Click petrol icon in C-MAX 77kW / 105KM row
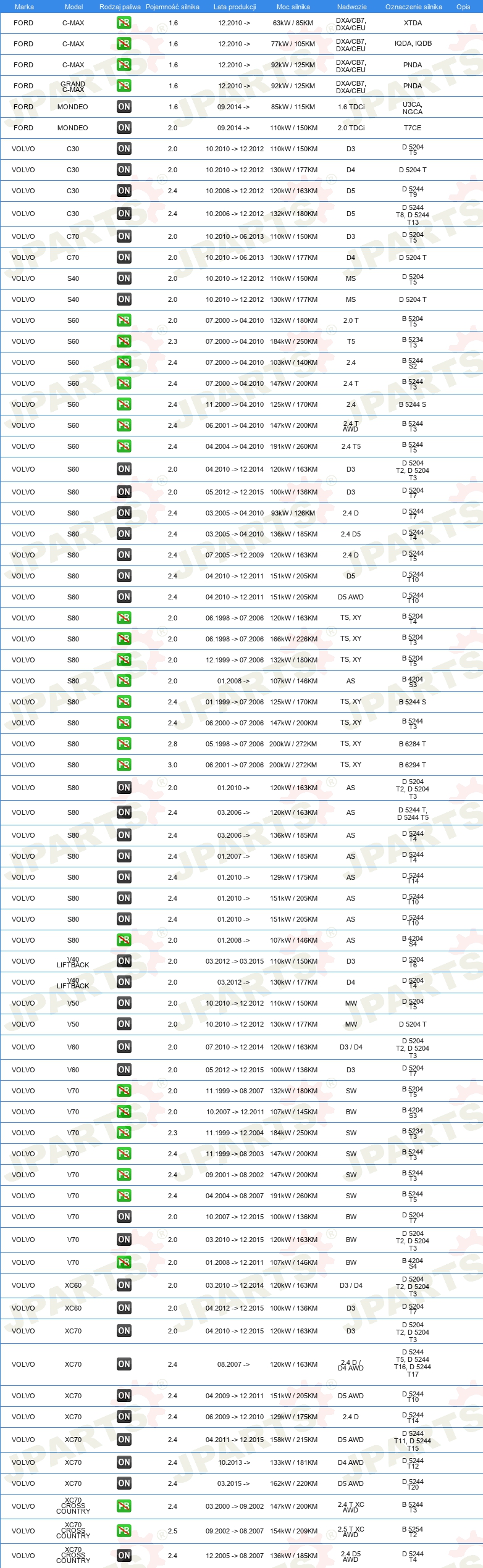Image resolution: width=483 pixels, height=1568 pixels. tap(124, 44)
